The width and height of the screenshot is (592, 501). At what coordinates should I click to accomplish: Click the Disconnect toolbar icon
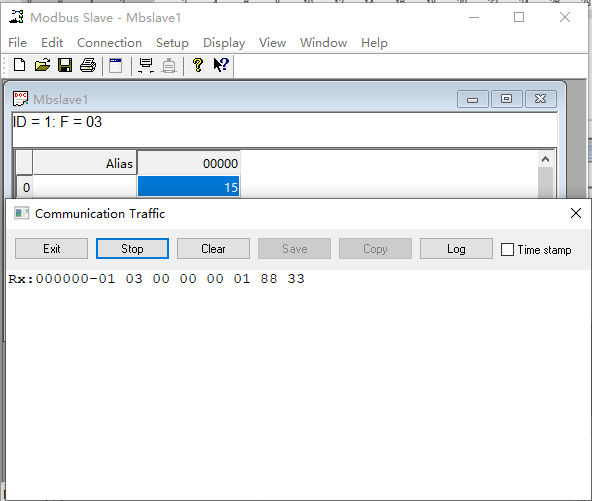tap(169, 65)
